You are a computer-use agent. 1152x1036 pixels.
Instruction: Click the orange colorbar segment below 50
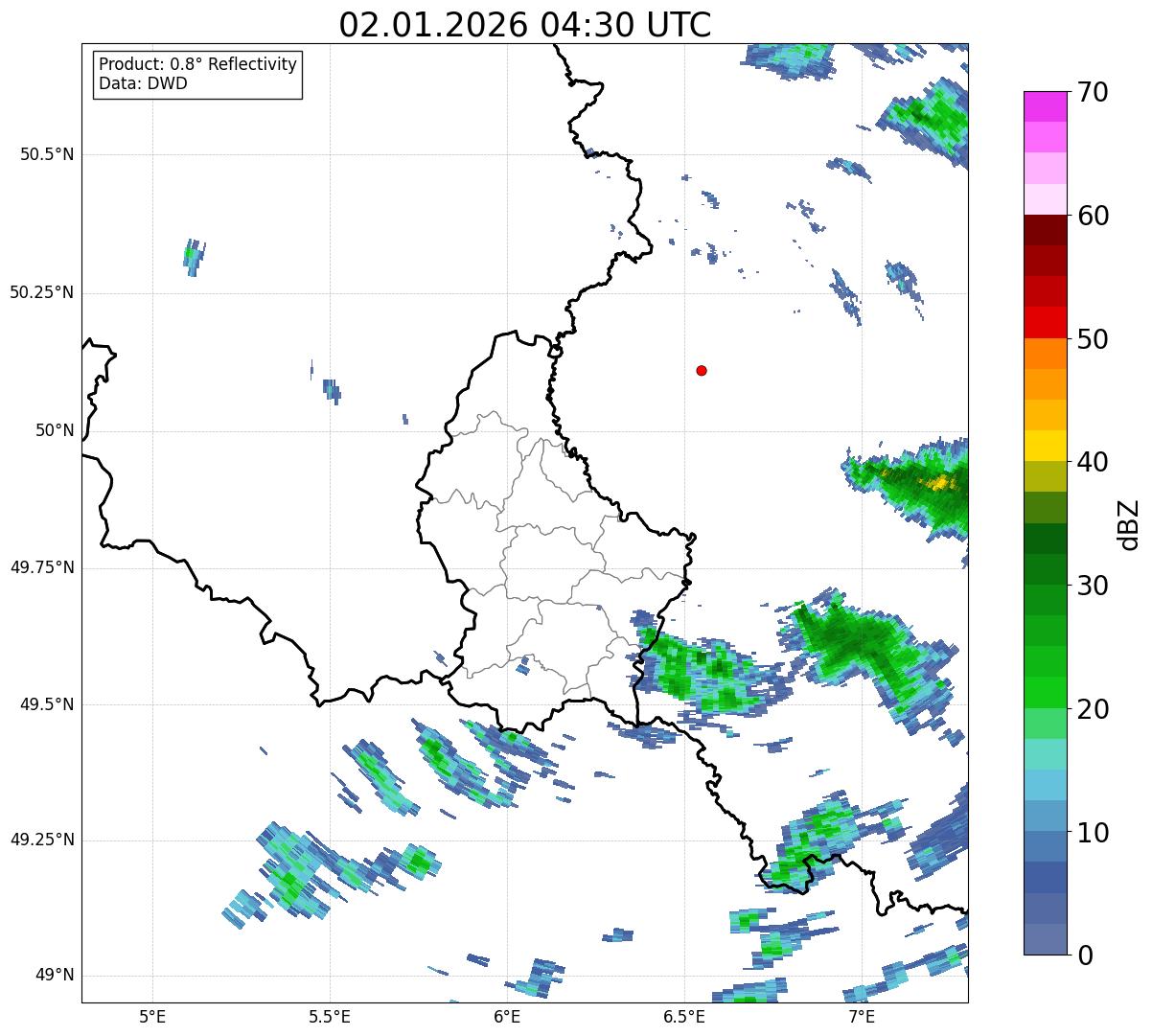1045,354
